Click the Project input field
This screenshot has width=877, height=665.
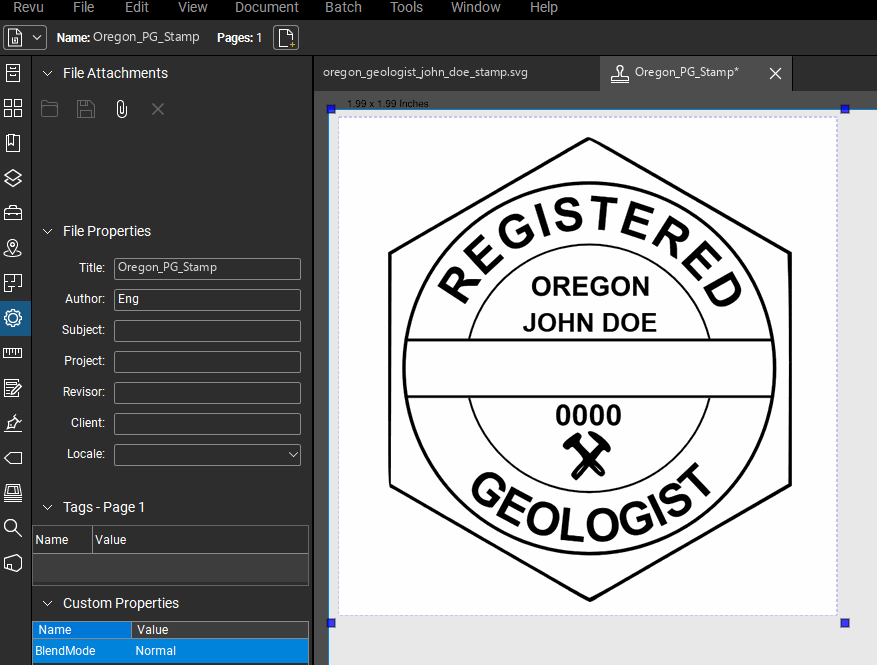coord(208,362)
